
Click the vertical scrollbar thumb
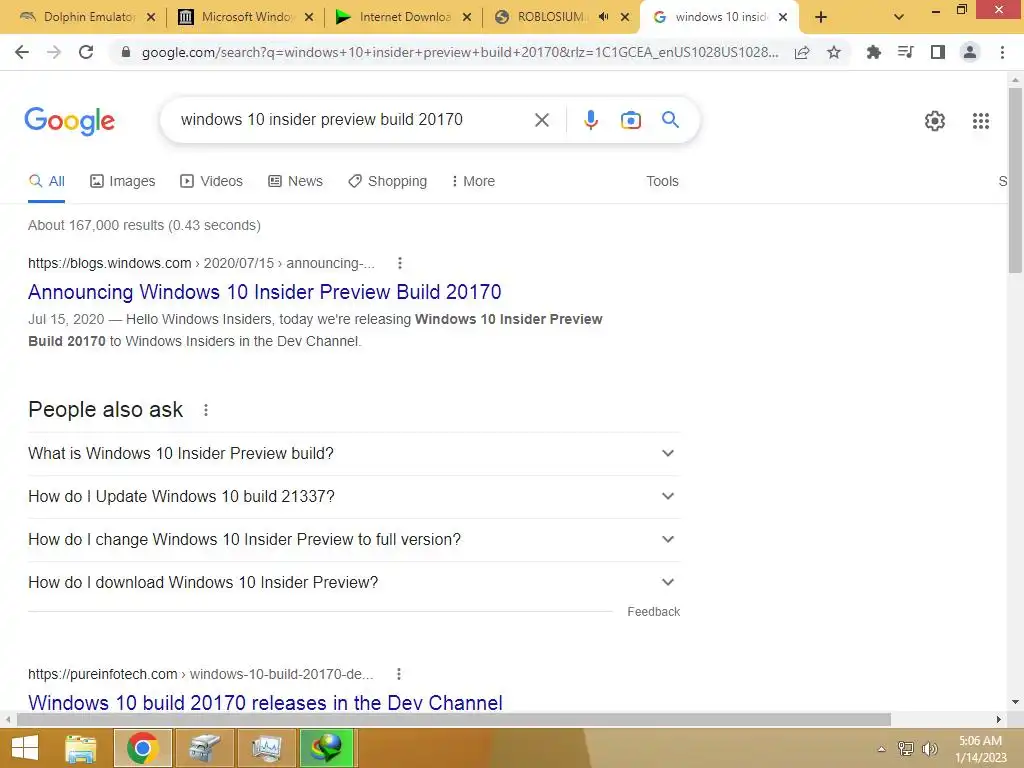[x=1015, y=180]
